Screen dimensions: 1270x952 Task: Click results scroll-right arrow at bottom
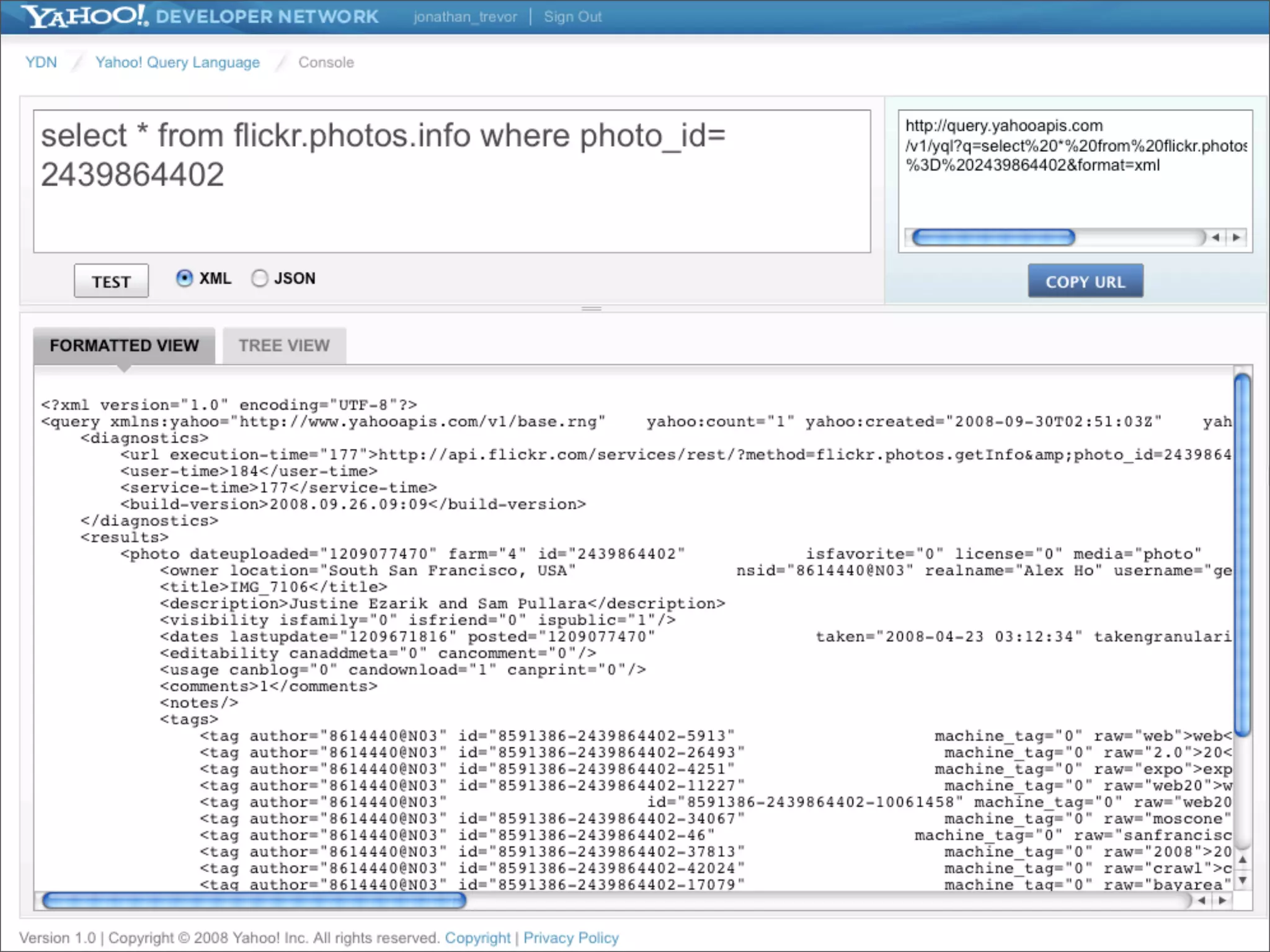point(1222,901)
